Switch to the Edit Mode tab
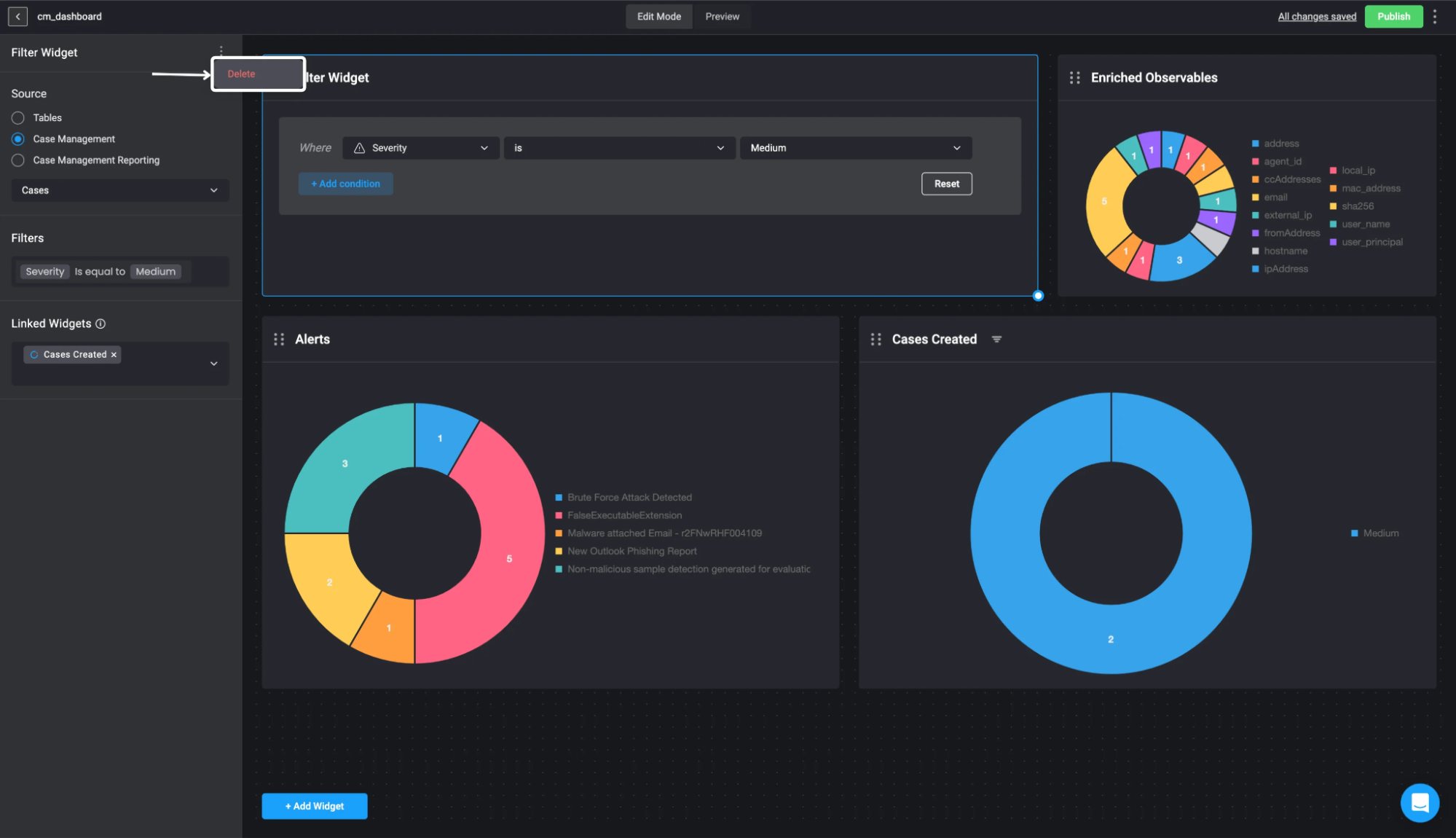The width and height of the screenshot is (1456, 838). click(x=659, y=16)
